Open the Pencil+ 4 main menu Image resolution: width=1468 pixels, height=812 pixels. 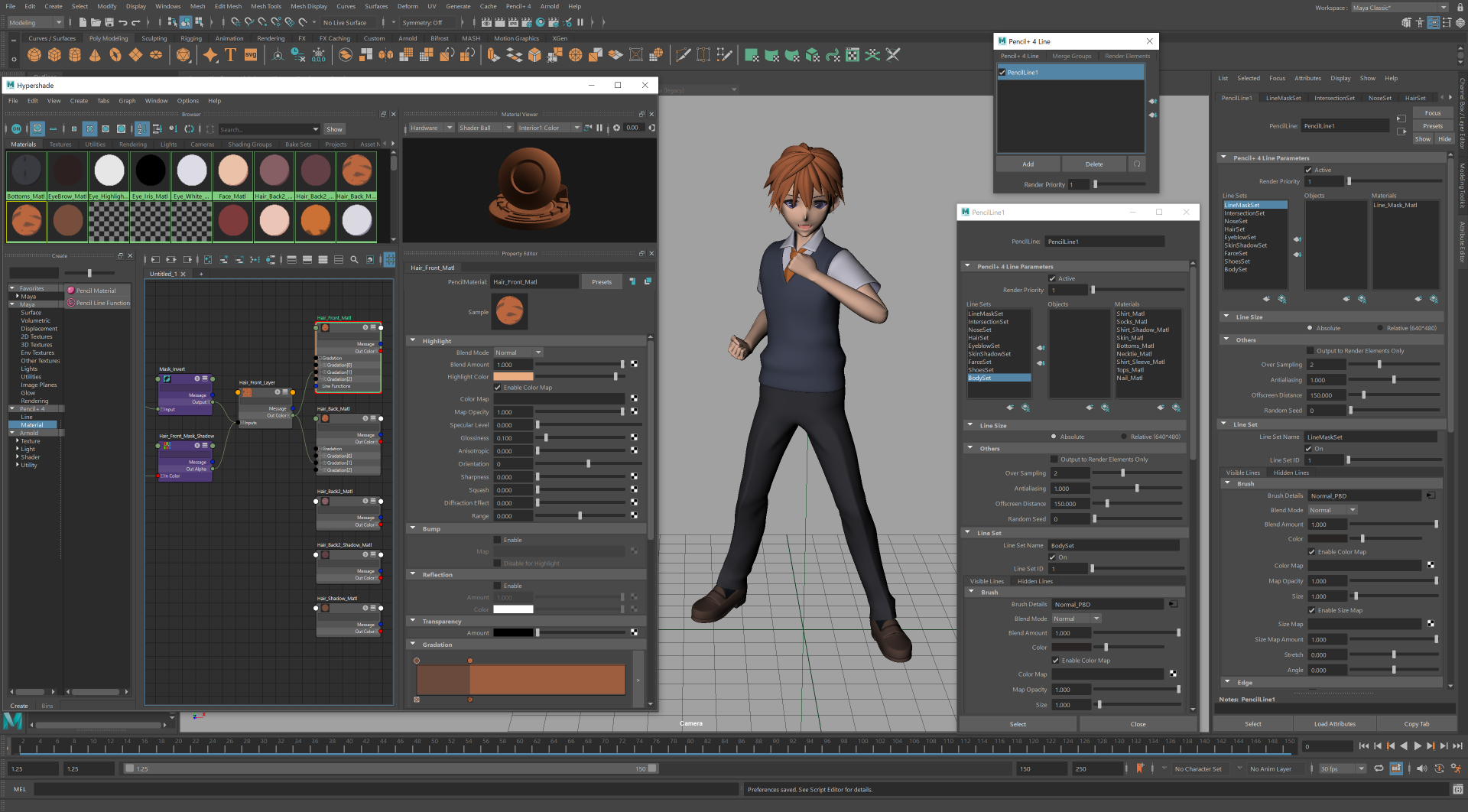[518, 6]
